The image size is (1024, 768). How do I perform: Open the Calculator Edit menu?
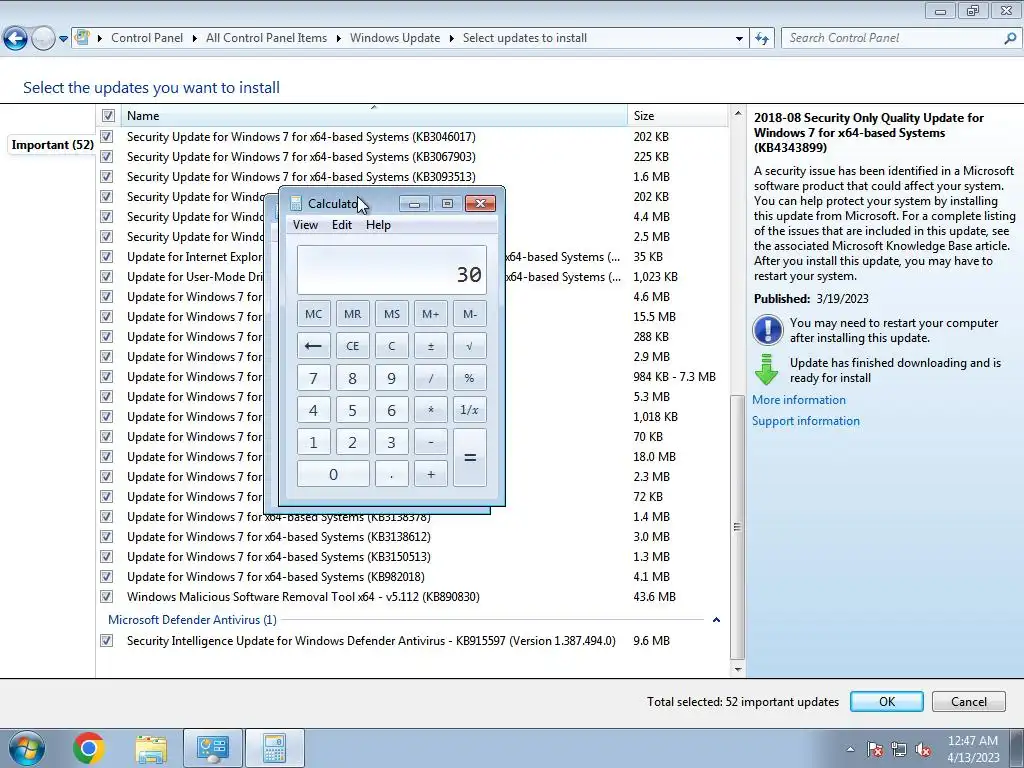click(342, 225)
